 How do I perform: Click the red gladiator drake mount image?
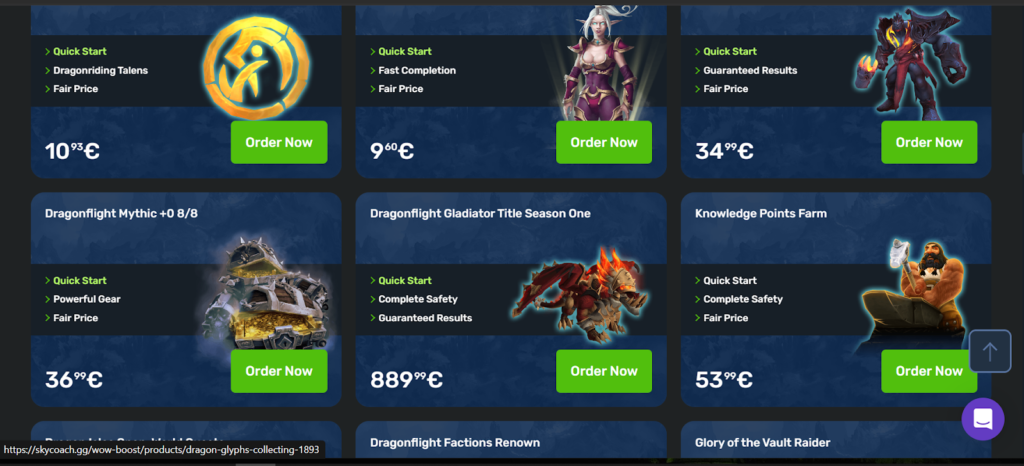click(x=580, y=294)
